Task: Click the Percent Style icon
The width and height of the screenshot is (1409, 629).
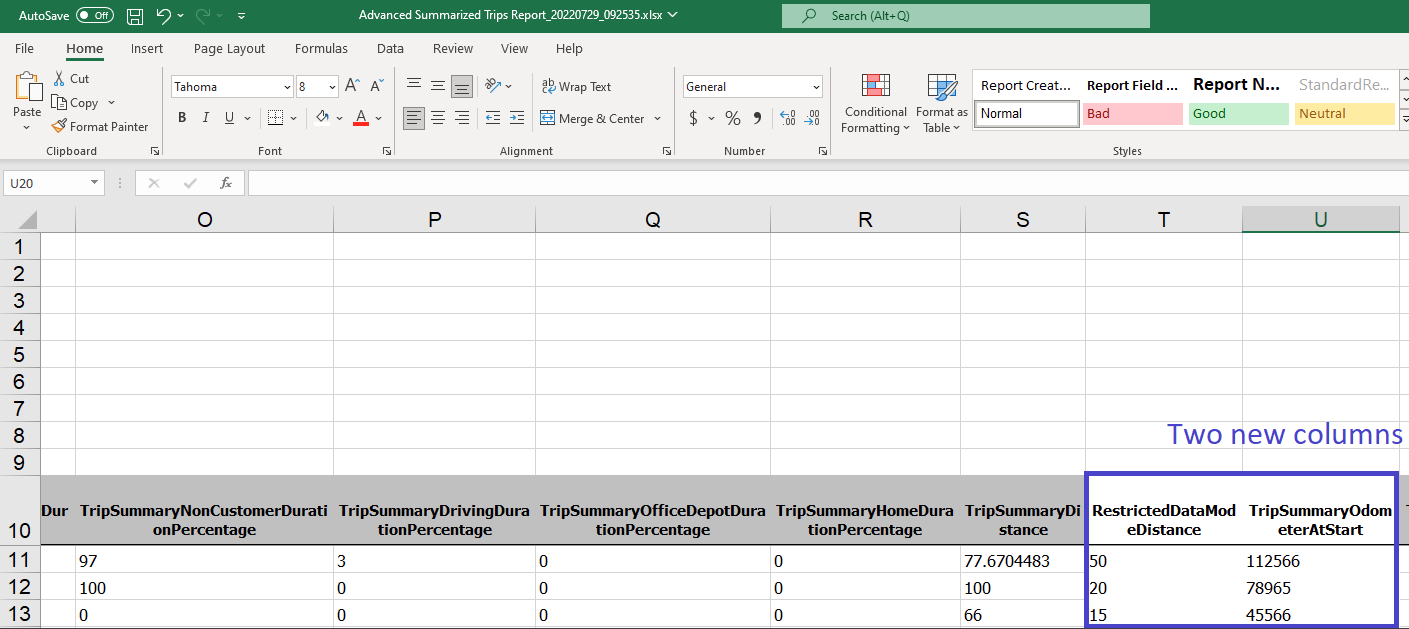Action: click(733, 118)
